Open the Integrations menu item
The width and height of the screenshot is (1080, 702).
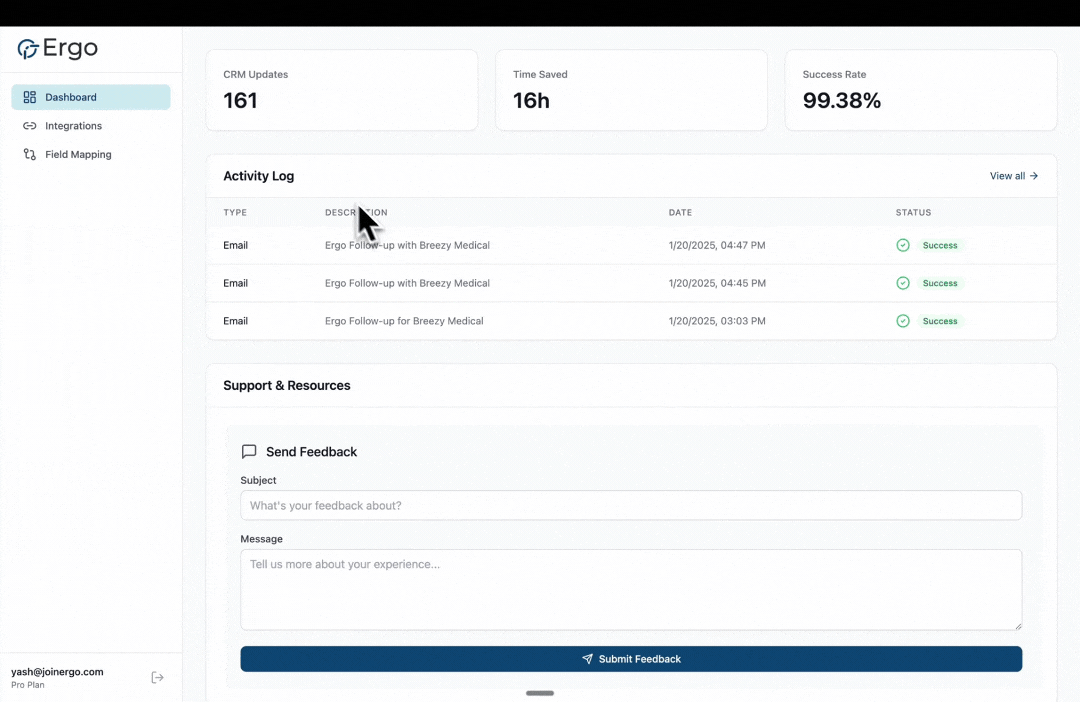(73, 126)
